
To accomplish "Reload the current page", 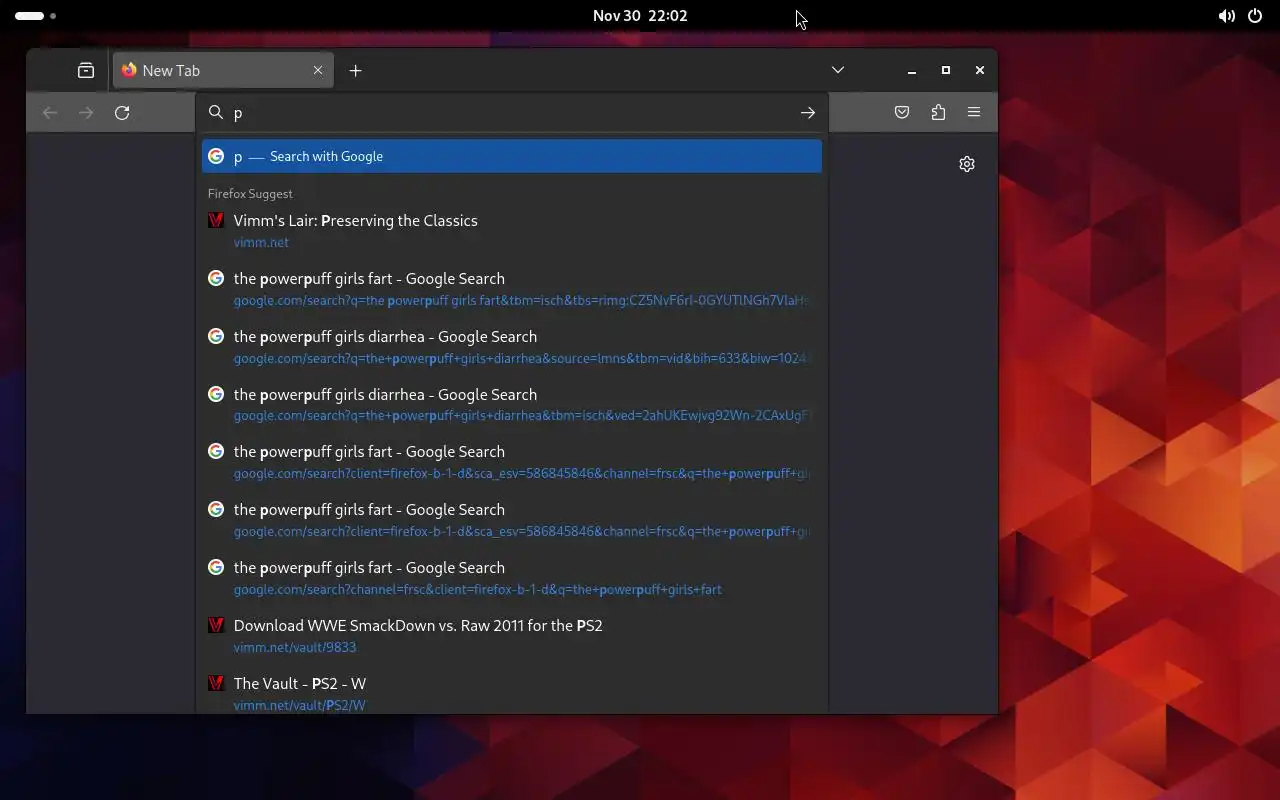I will coord(122,113).
